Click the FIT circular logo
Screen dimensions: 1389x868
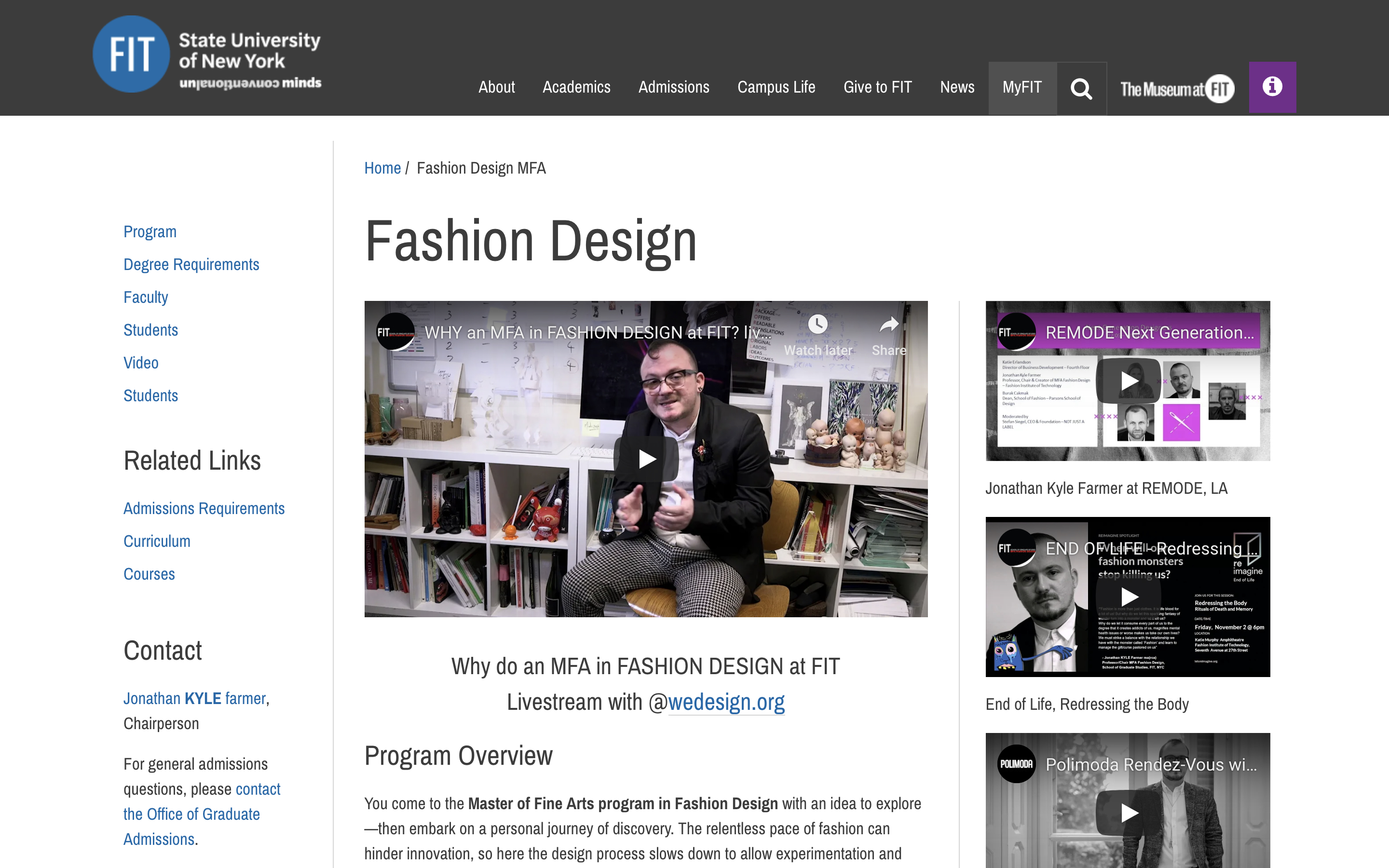tap(132, 54)
